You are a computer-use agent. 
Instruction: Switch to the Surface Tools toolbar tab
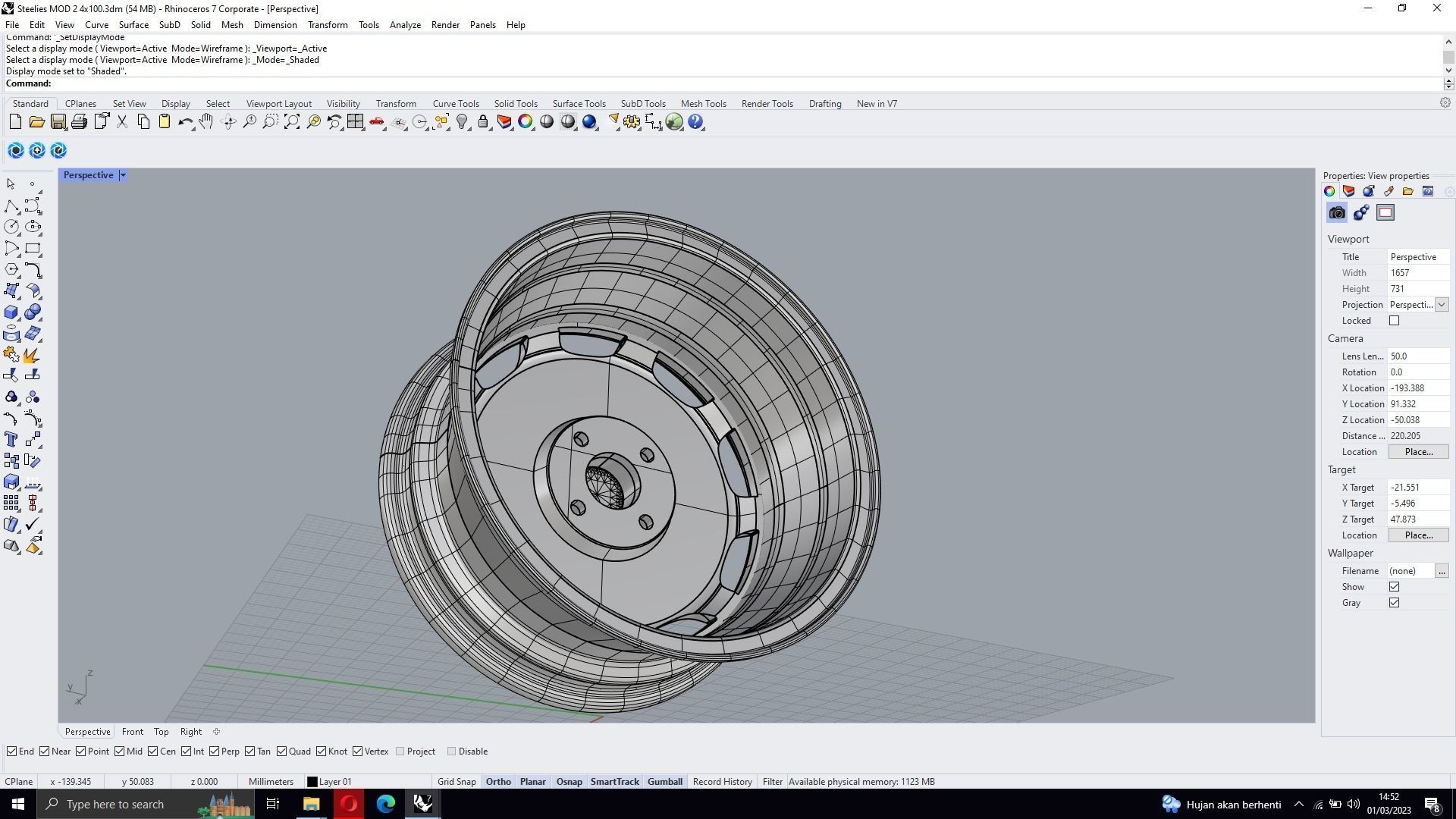(x=579, y=104)
